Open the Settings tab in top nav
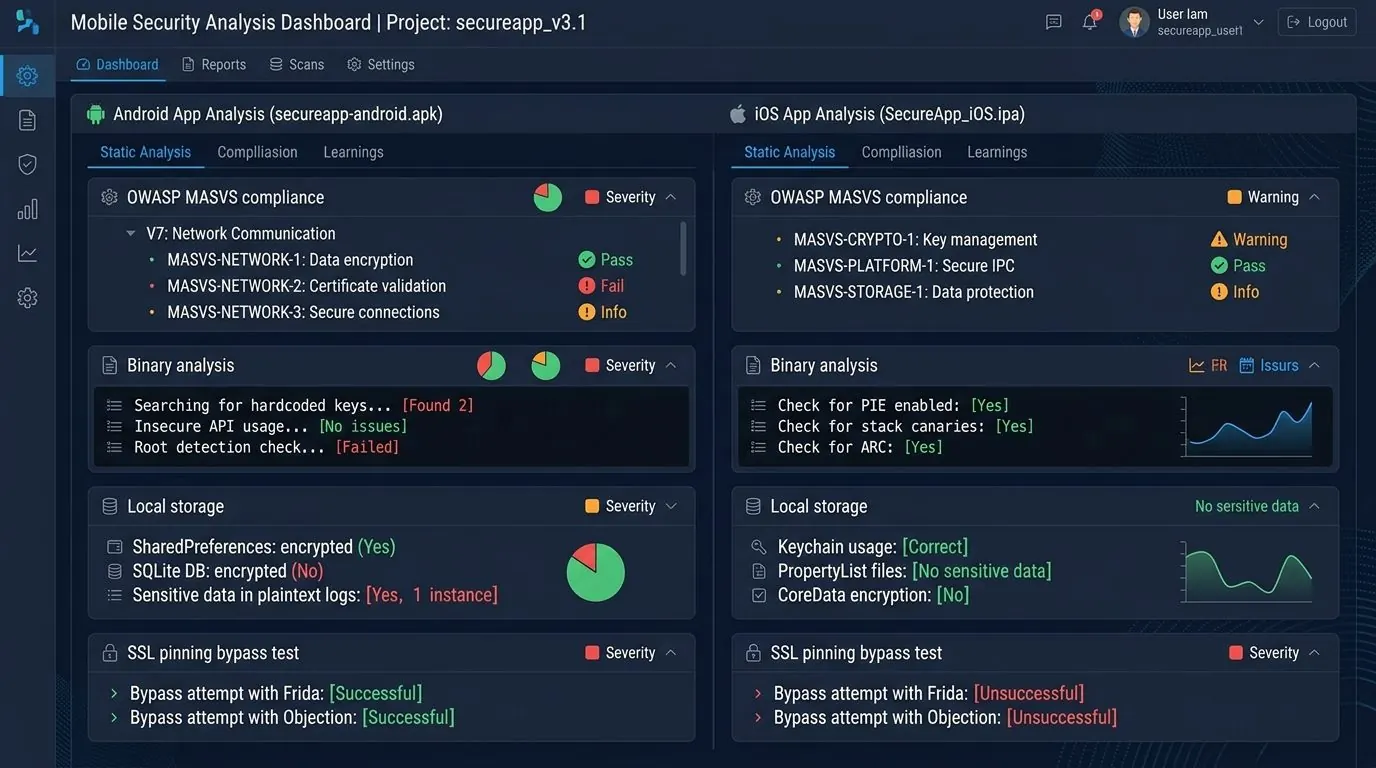This screenshot has height=768, width=1376. pos(381,64)
